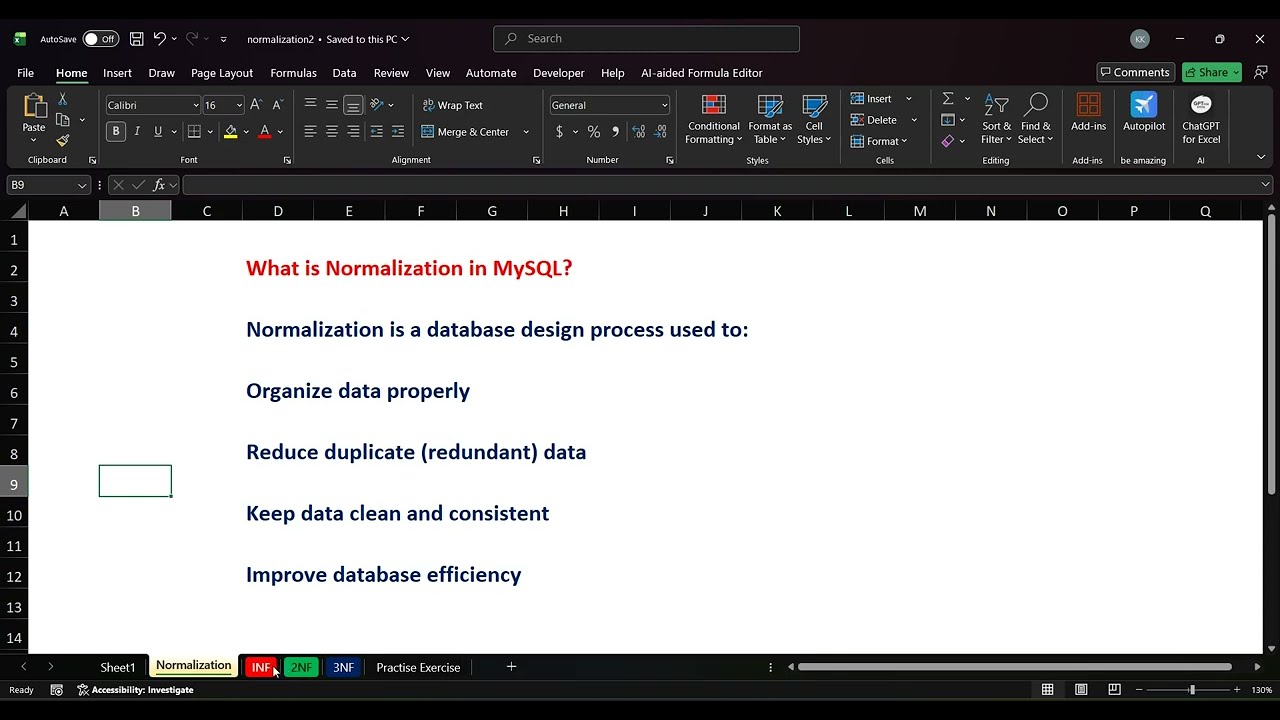
Task: Toggle Middle Align vertical alignment
Action: tap(331, 105)
